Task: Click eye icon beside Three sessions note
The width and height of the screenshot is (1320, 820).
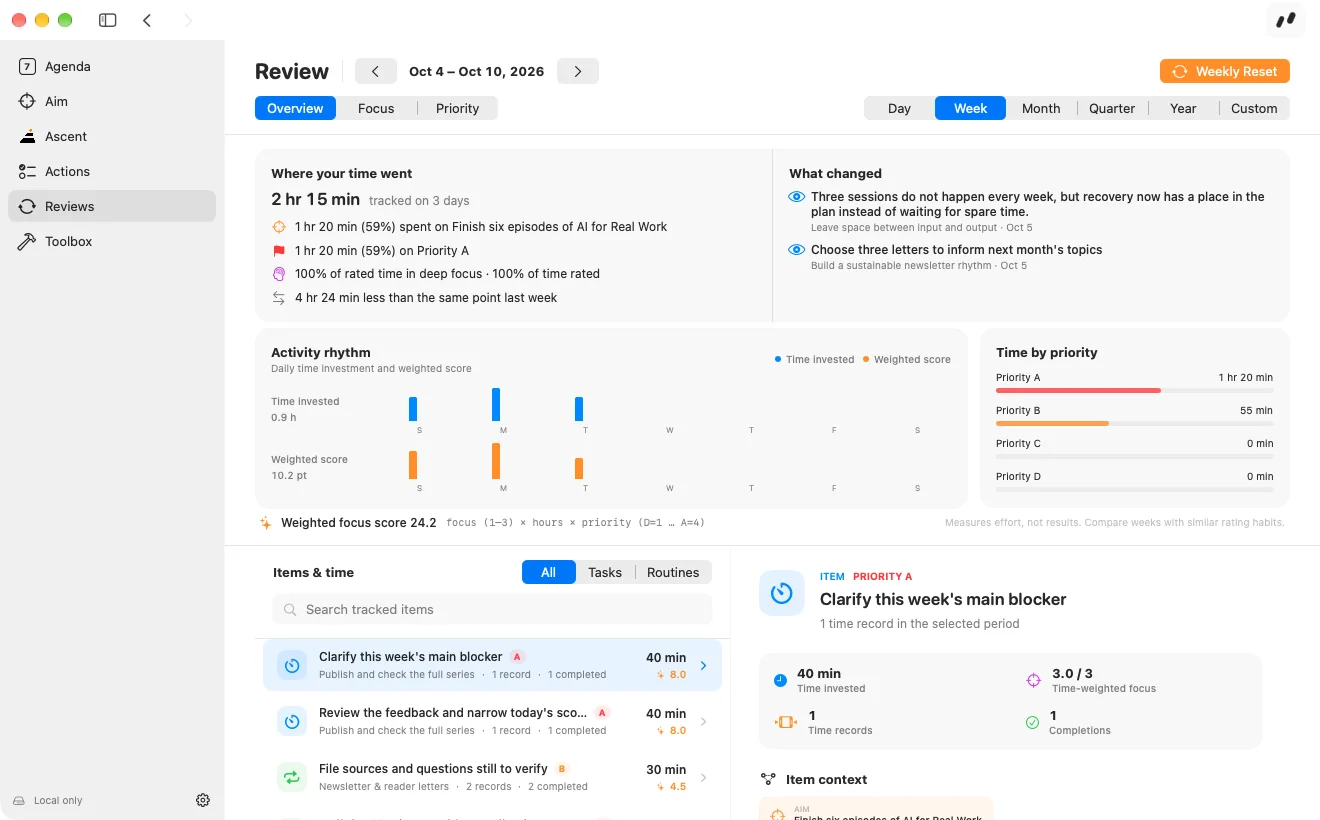Action: coord(797,197)
